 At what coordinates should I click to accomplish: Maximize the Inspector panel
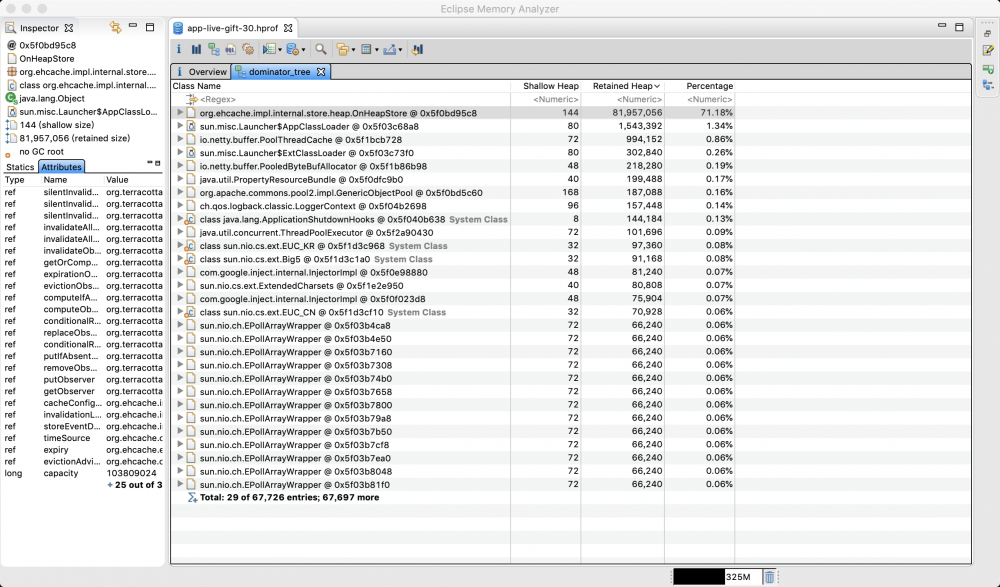tap(150, 27)
